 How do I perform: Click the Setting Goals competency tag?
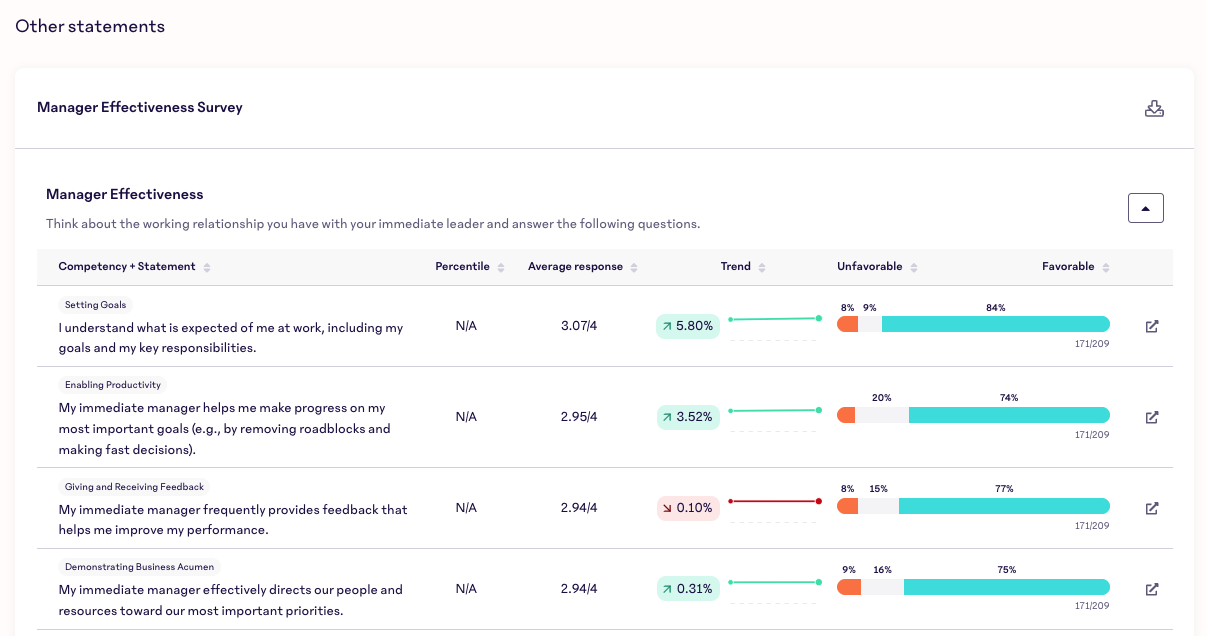tap(95, 305)
